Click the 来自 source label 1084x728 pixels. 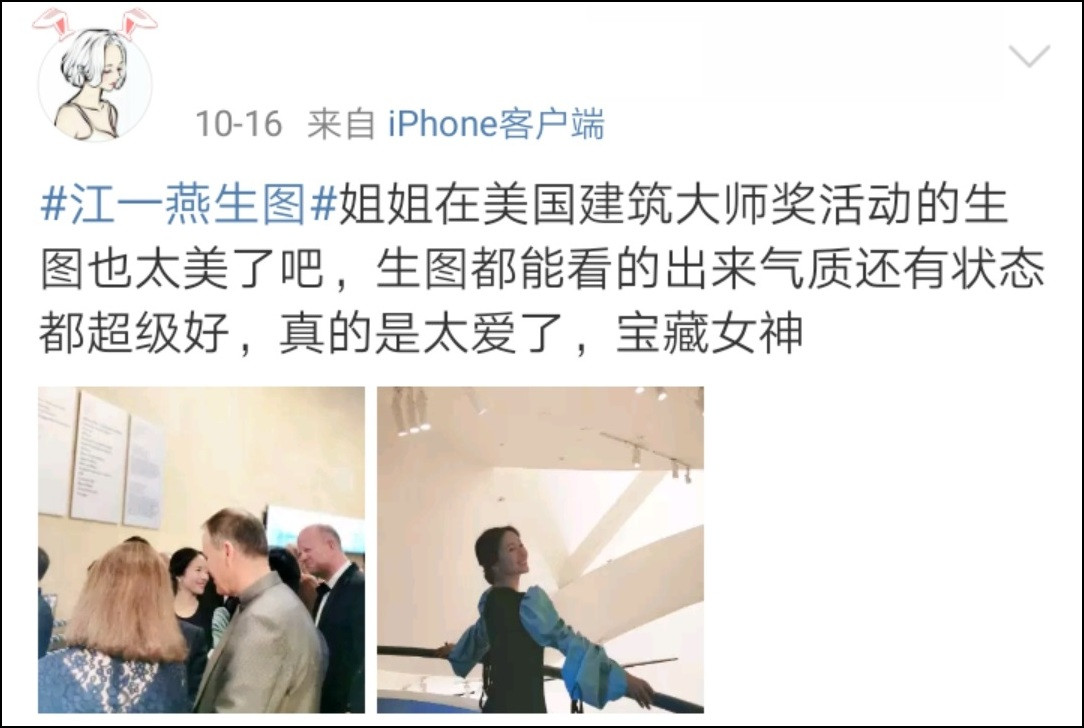coord(341,124)
